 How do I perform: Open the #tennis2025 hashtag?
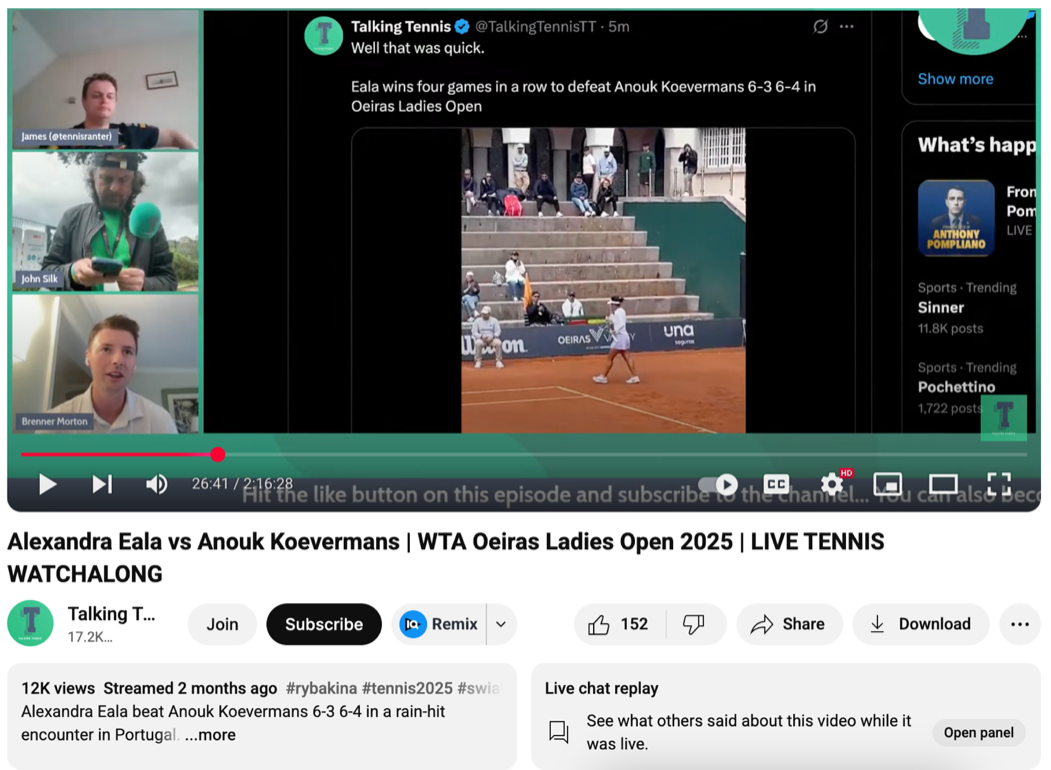[408, 688]
